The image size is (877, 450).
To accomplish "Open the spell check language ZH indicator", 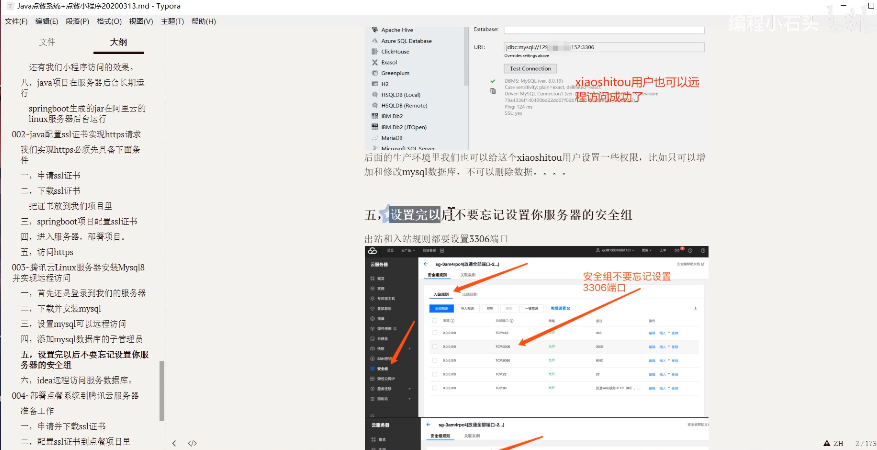I will coord(834,443).
